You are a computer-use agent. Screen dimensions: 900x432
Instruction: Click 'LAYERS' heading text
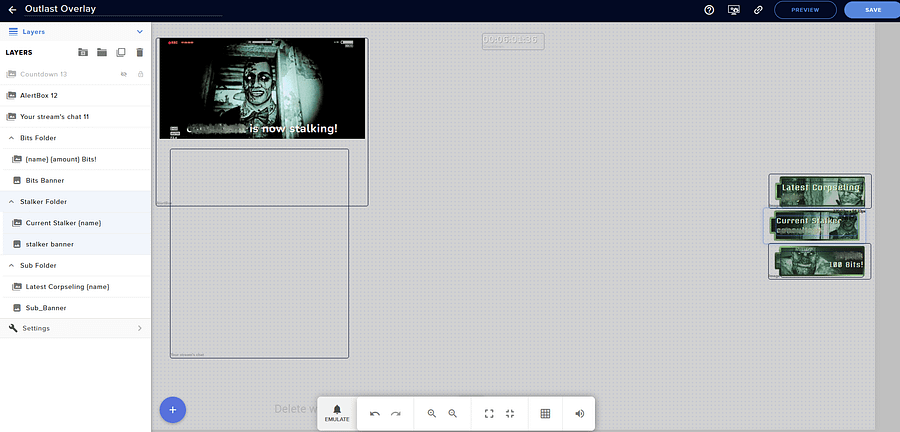click(19, 53)
